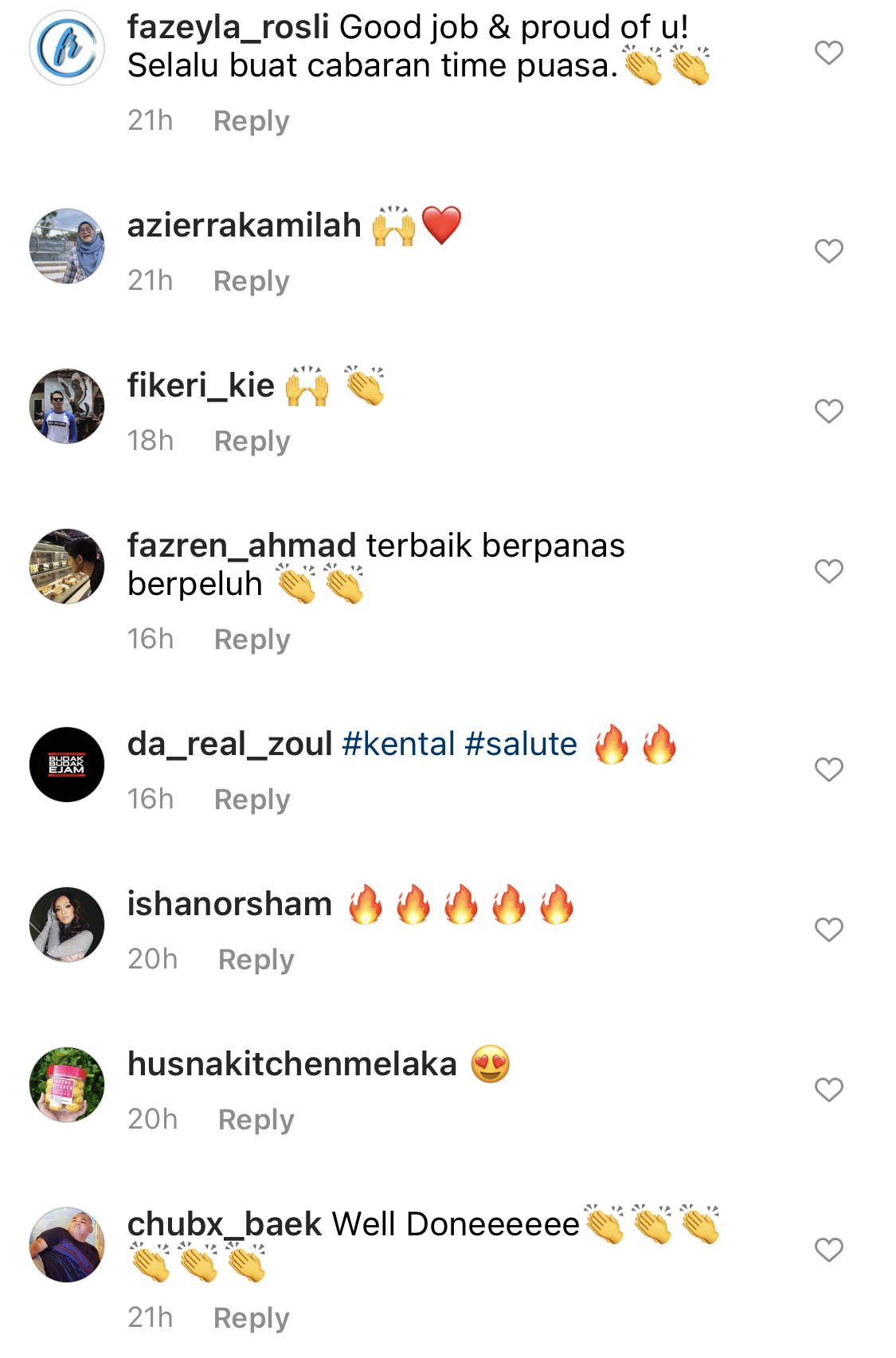The width and height of the screenshot is (896, 1358).
Task: Reply to ishanorsham's fire emoji comment
Action: 256,960
